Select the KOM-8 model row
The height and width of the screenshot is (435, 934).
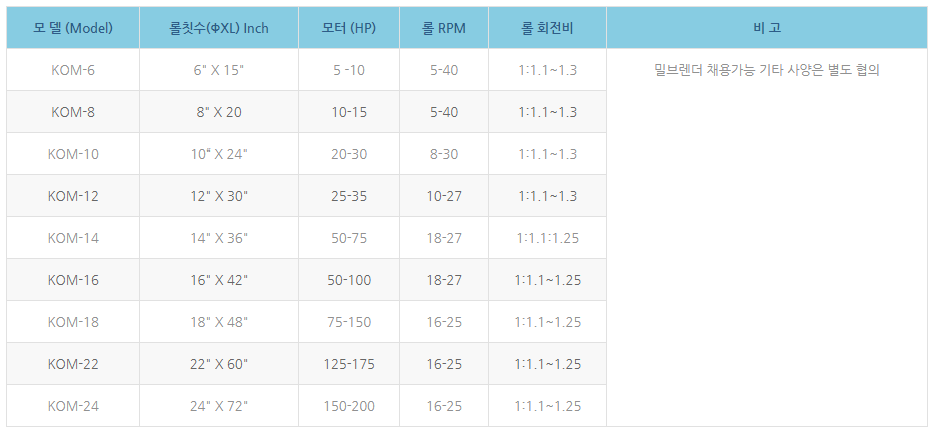click(73, 112)
